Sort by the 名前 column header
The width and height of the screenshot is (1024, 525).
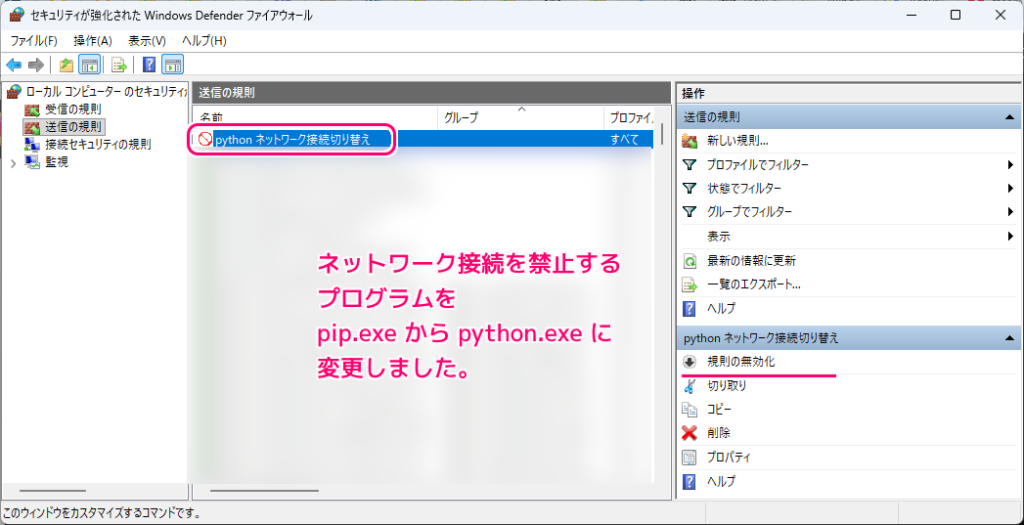(x=315, y=118)
